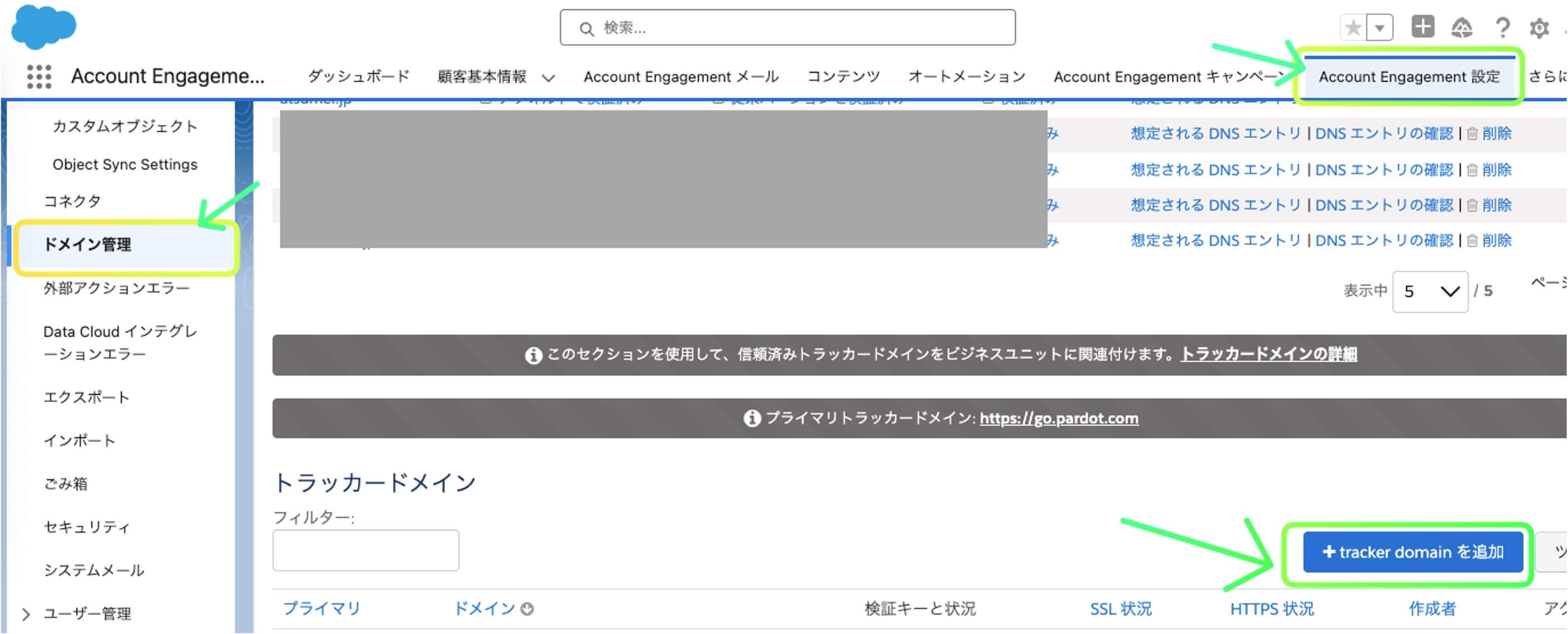Open the global actions plus icon

1422,27
